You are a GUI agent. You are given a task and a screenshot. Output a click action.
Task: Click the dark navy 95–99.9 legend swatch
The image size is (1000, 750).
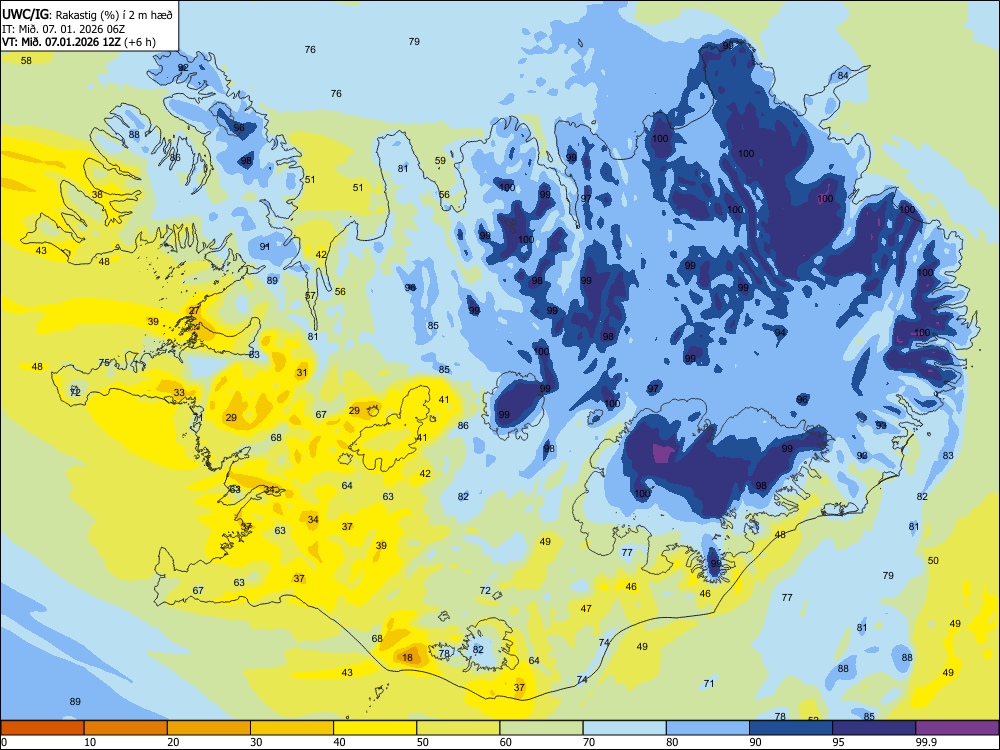pyautogui.click(x=874, y=728)
